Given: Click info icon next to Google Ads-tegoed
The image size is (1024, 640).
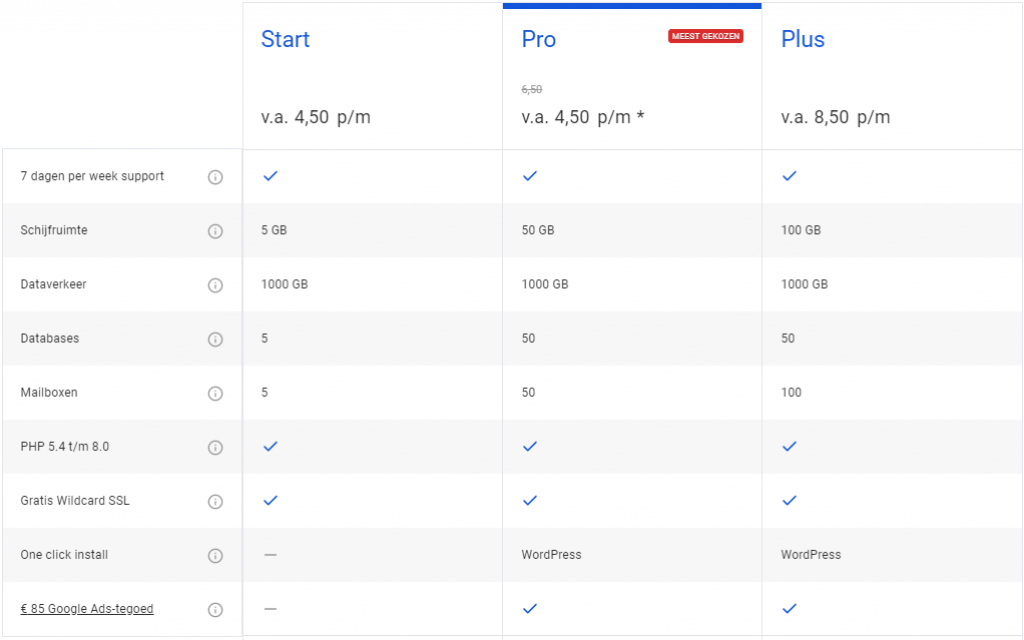Looking at the screenshot, I should click(215, 609).
